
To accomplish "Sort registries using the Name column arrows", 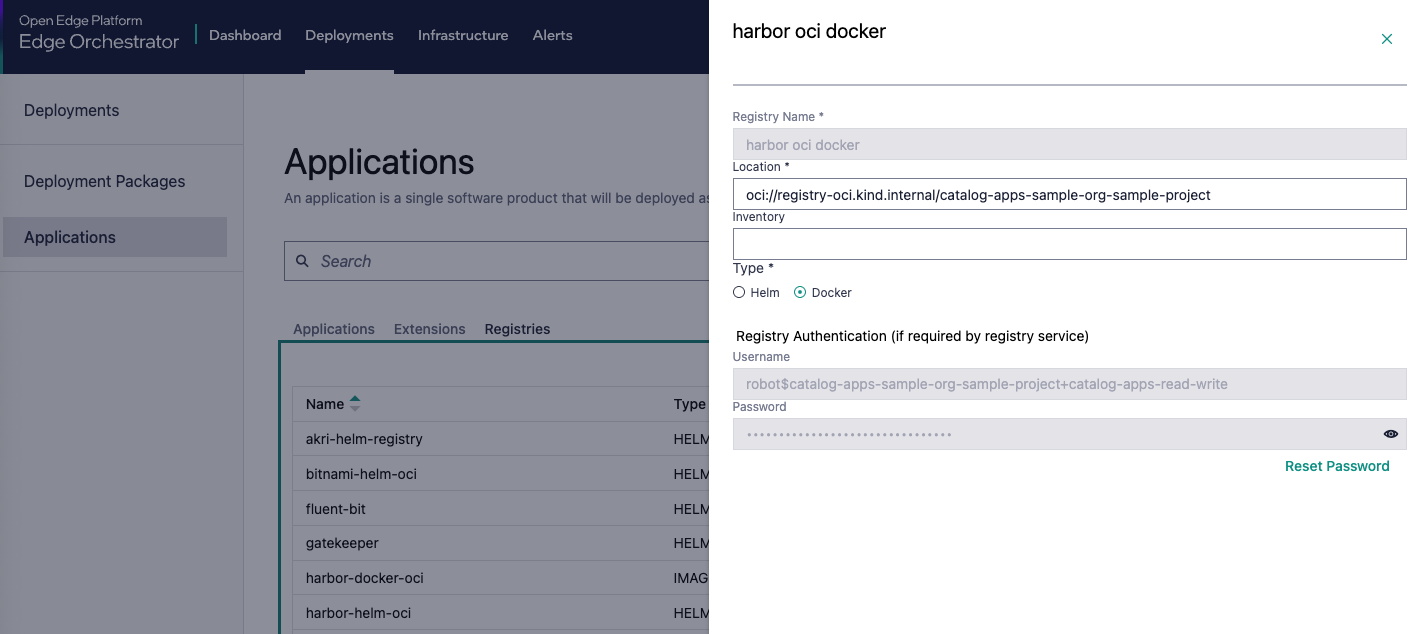I will (357, 401).
